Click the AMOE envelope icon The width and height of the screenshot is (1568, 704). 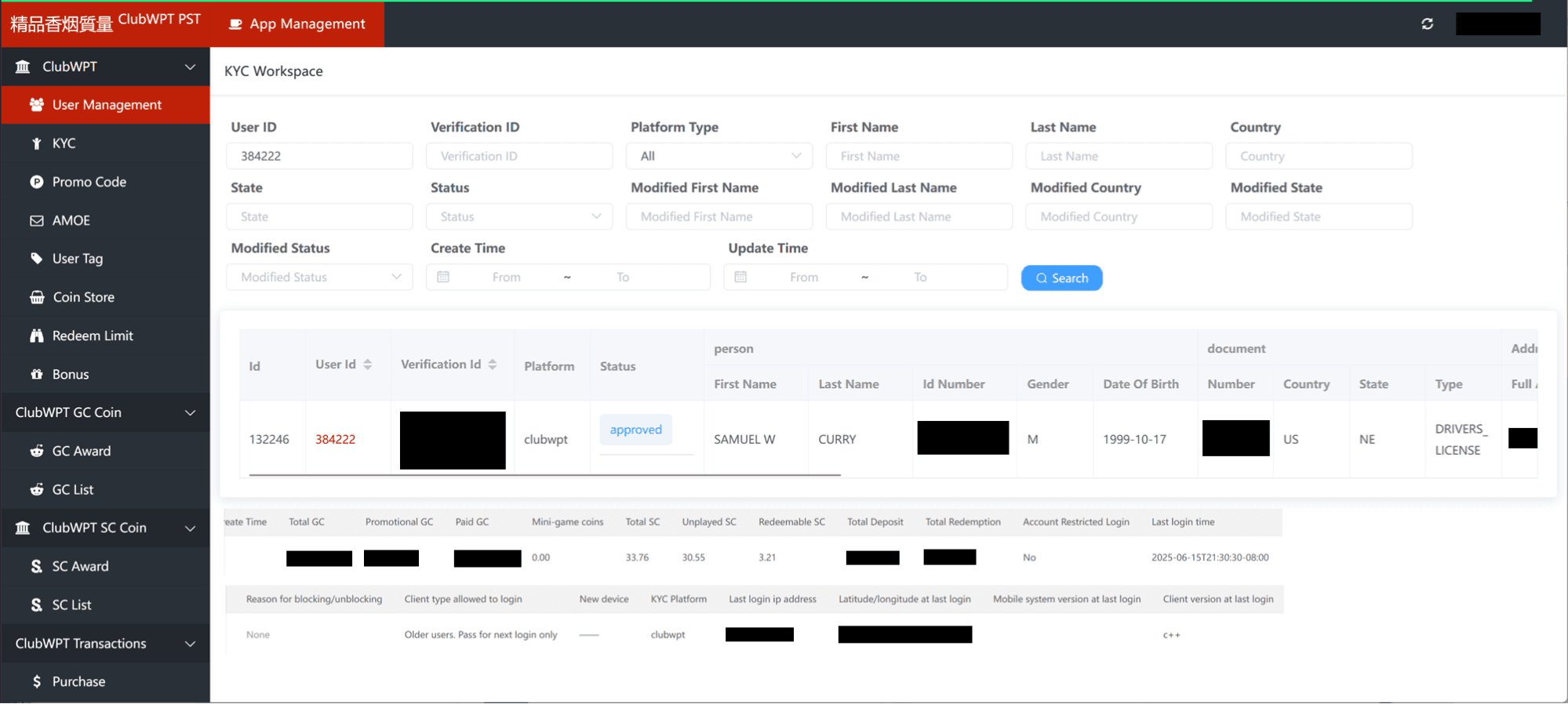coord(36,220)
